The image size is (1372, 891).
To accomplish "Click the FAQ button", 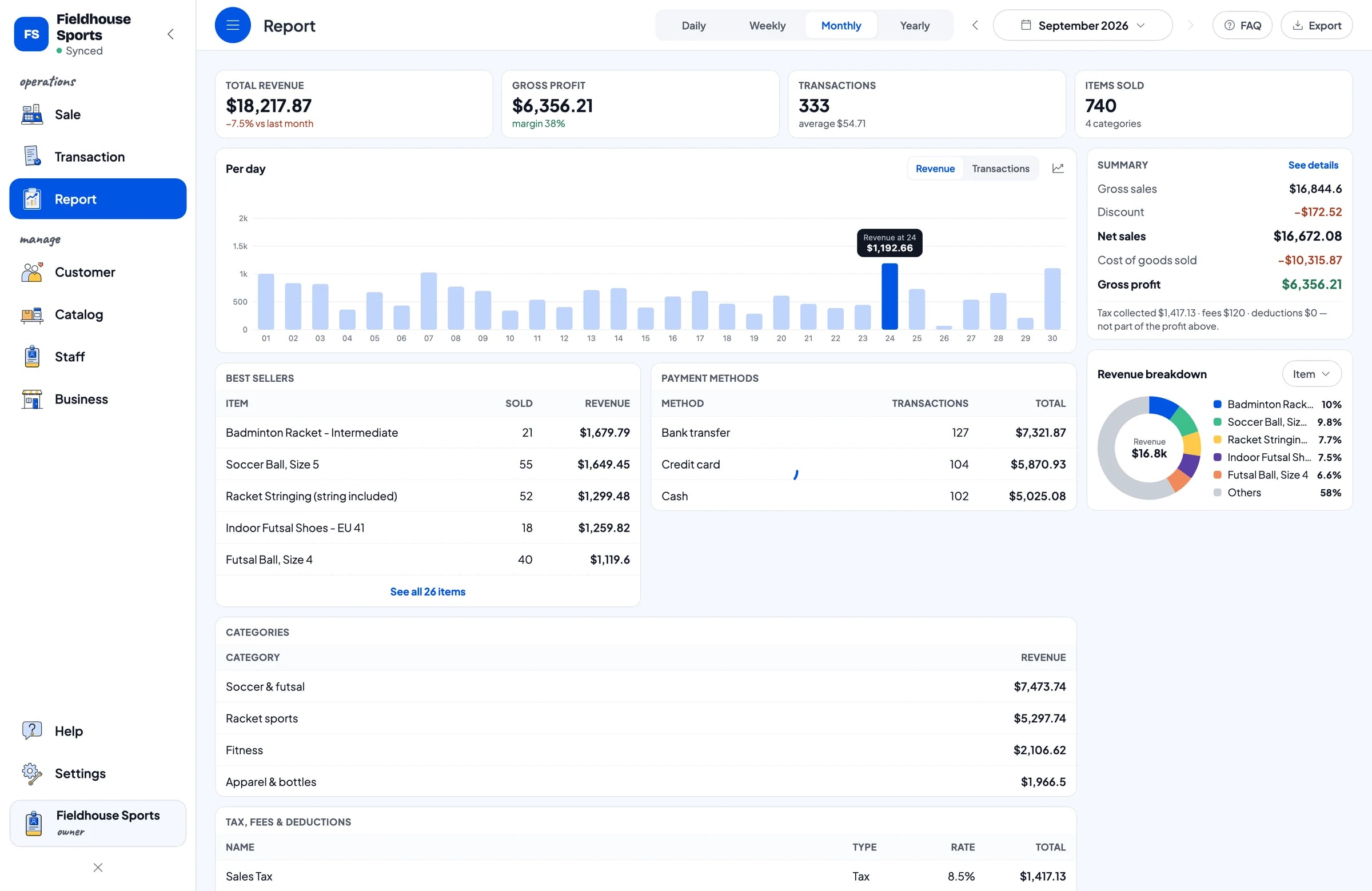I will 1242,25.
